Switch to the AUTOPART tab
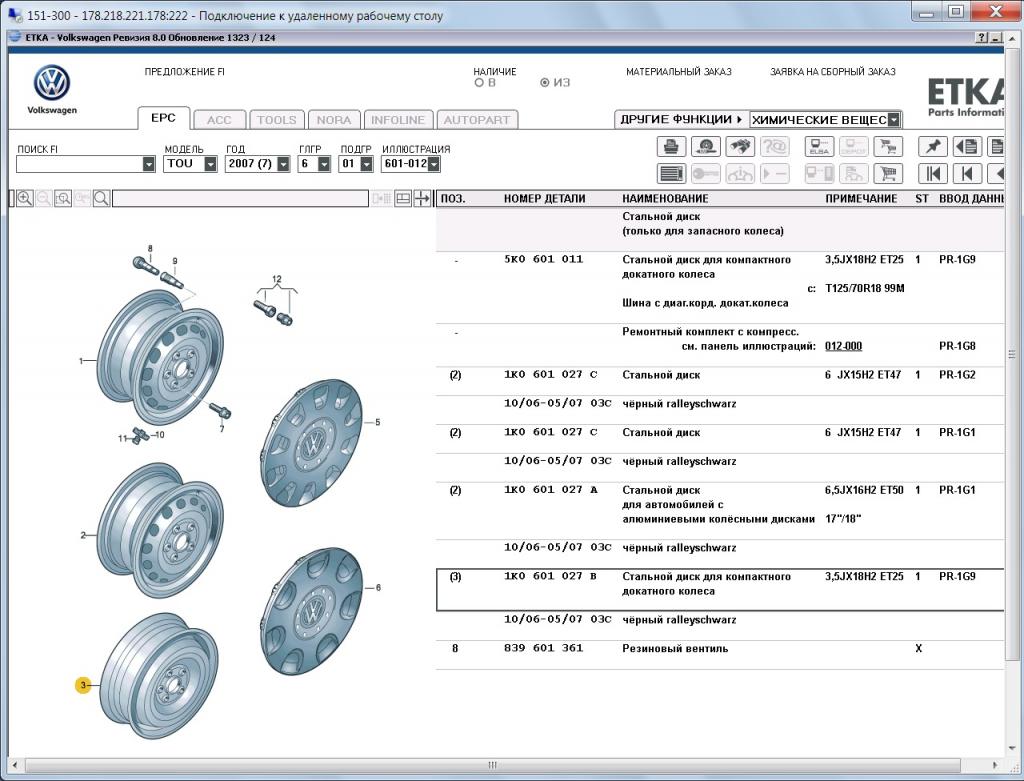The image size is (1024, 781). [477, 120]
